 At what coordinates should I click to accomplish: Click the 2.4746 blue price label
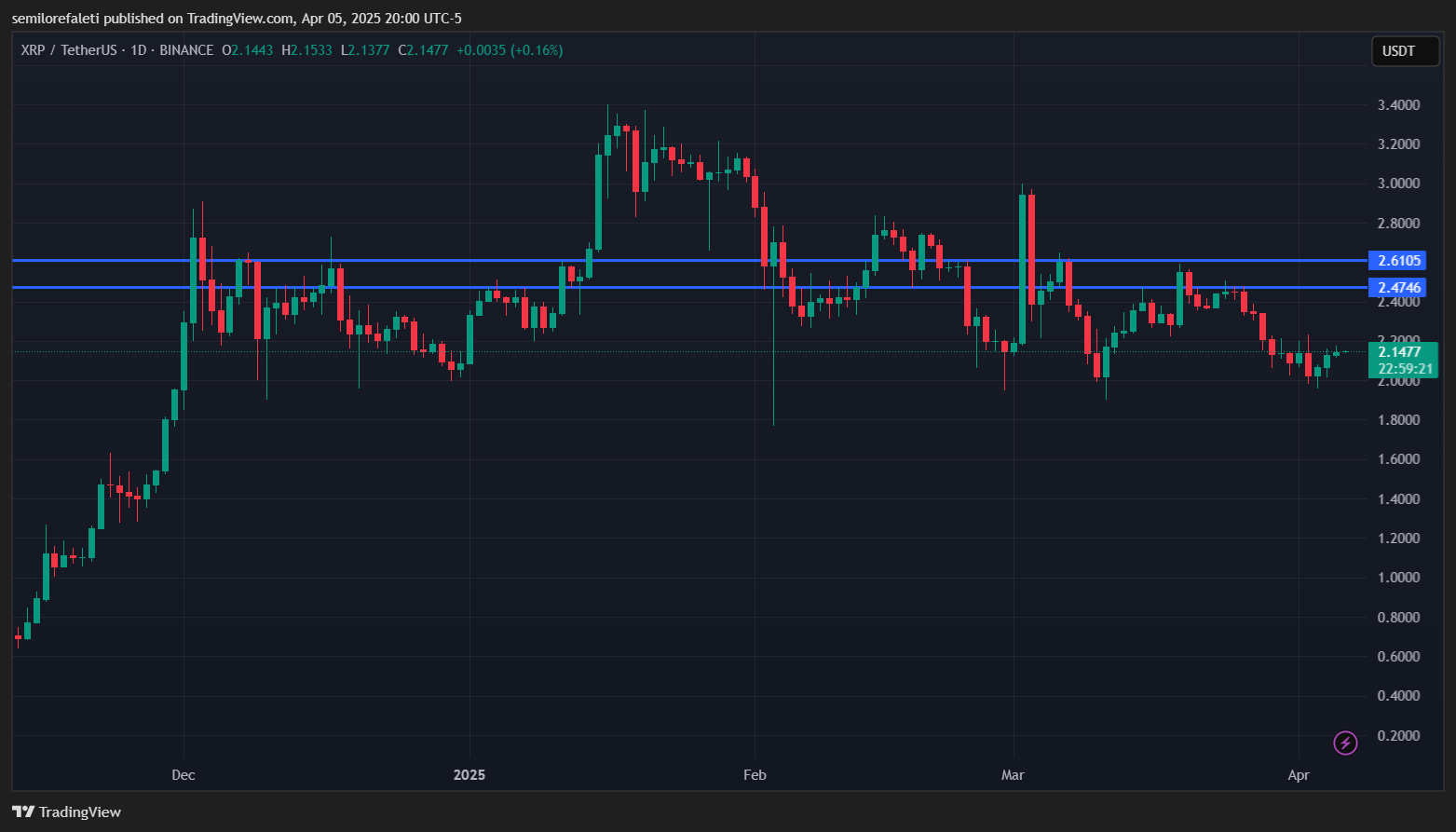click(x=1398, y=288)
